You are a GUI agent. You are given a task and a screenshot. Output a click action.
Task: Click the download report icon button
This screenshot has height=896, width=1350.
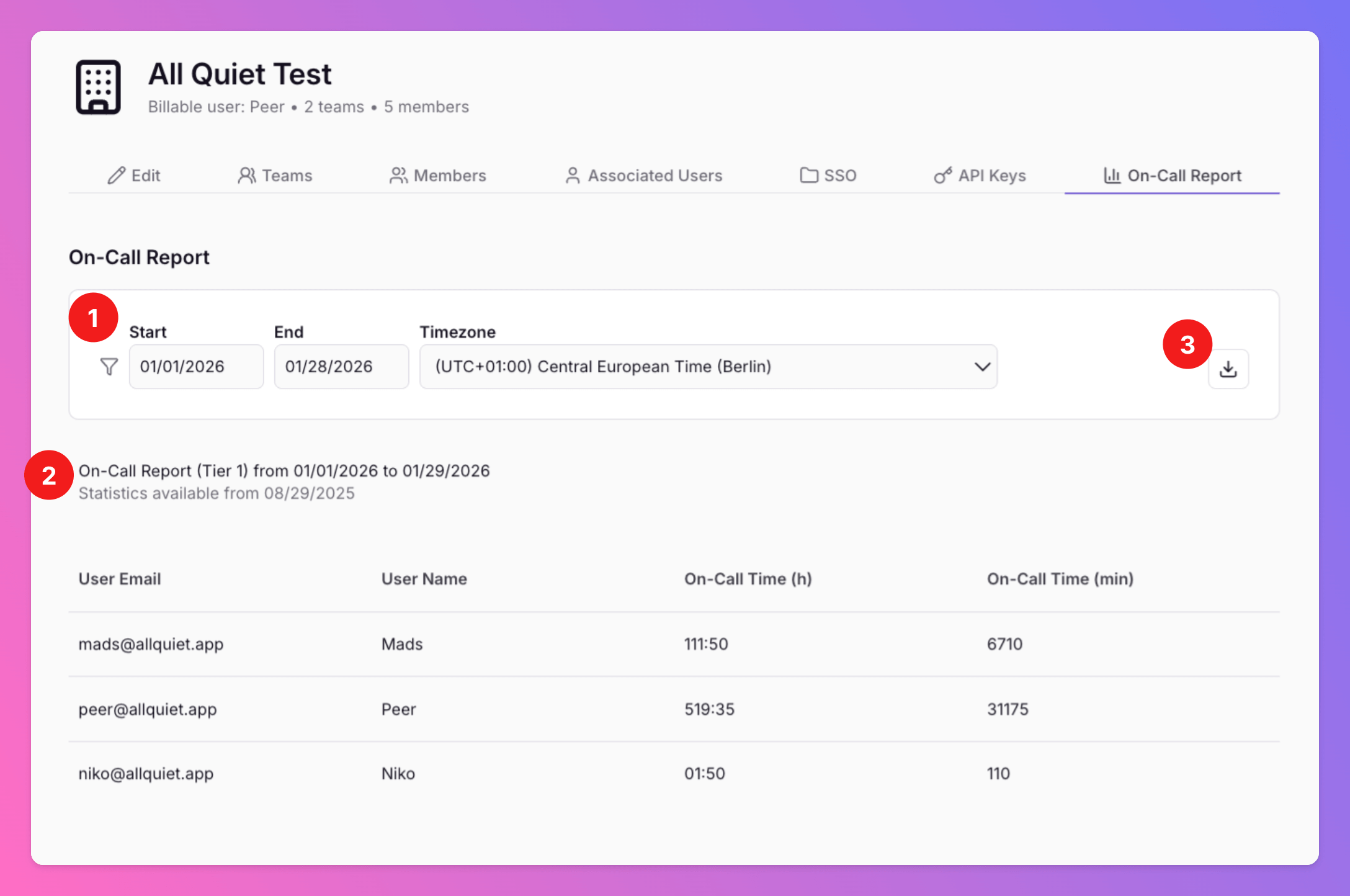pos(1228,369)
